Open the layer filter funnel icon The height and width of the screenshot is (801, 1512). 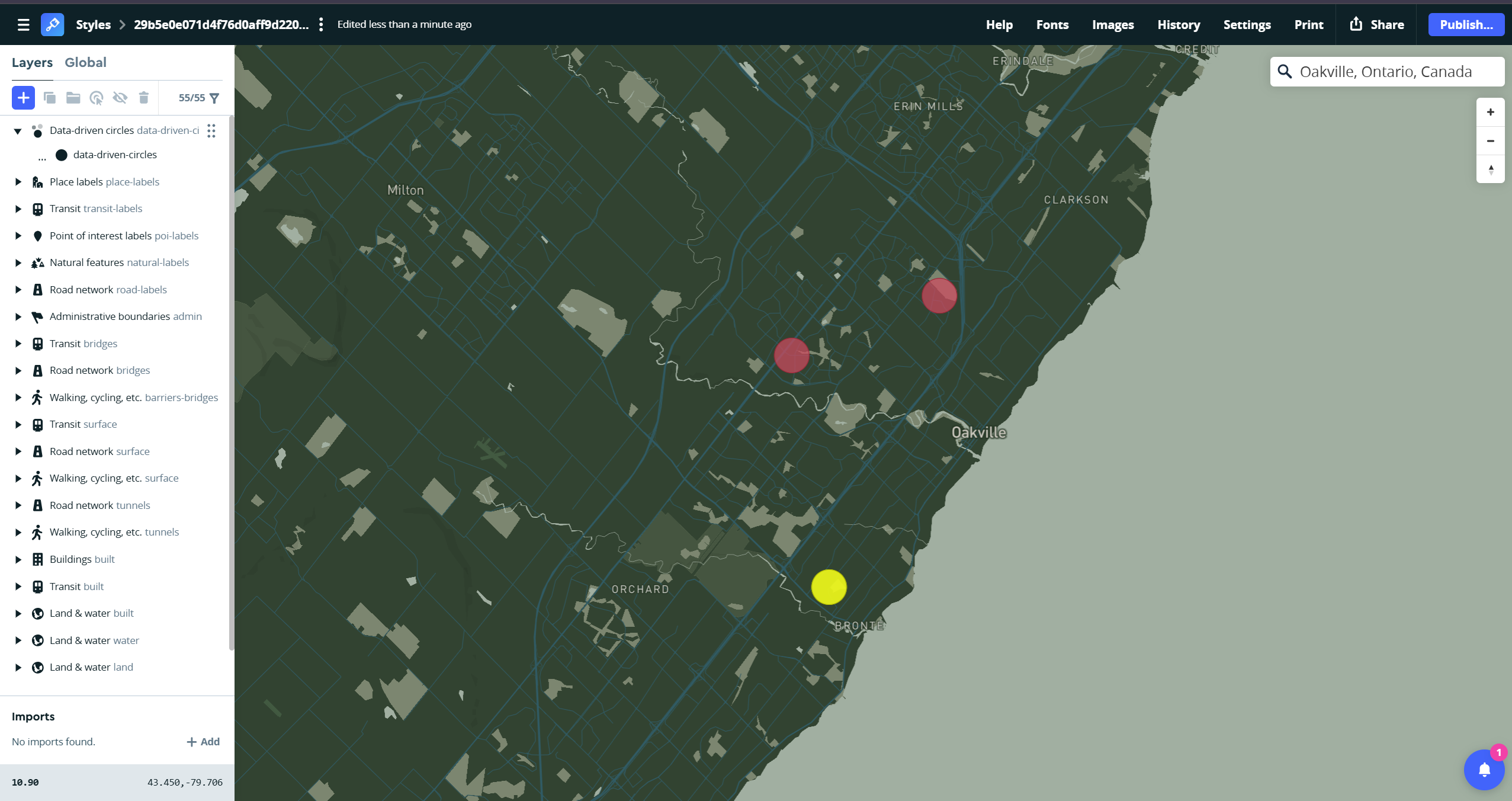[214, 97]
